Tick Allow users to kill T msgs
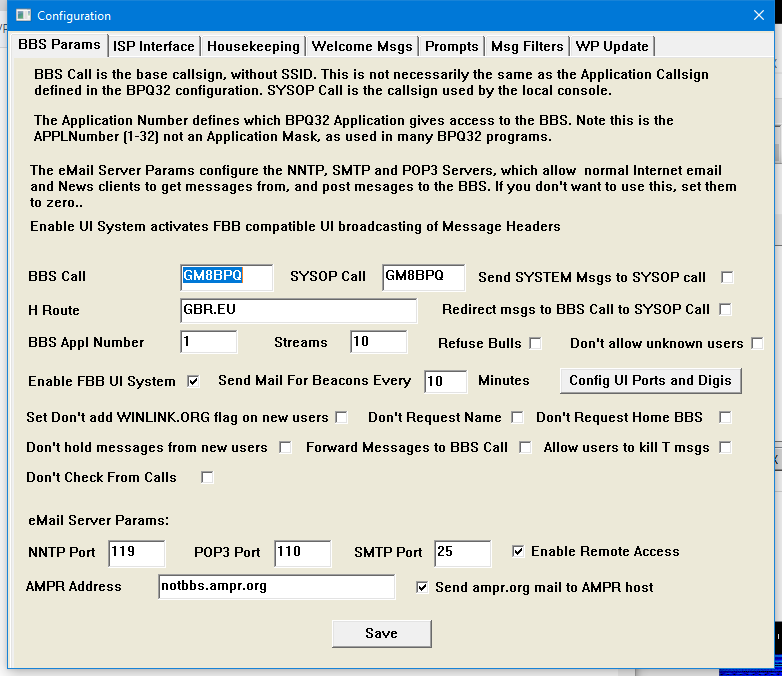This screenshot has width=782, height=676. click(x=726, y=447)
